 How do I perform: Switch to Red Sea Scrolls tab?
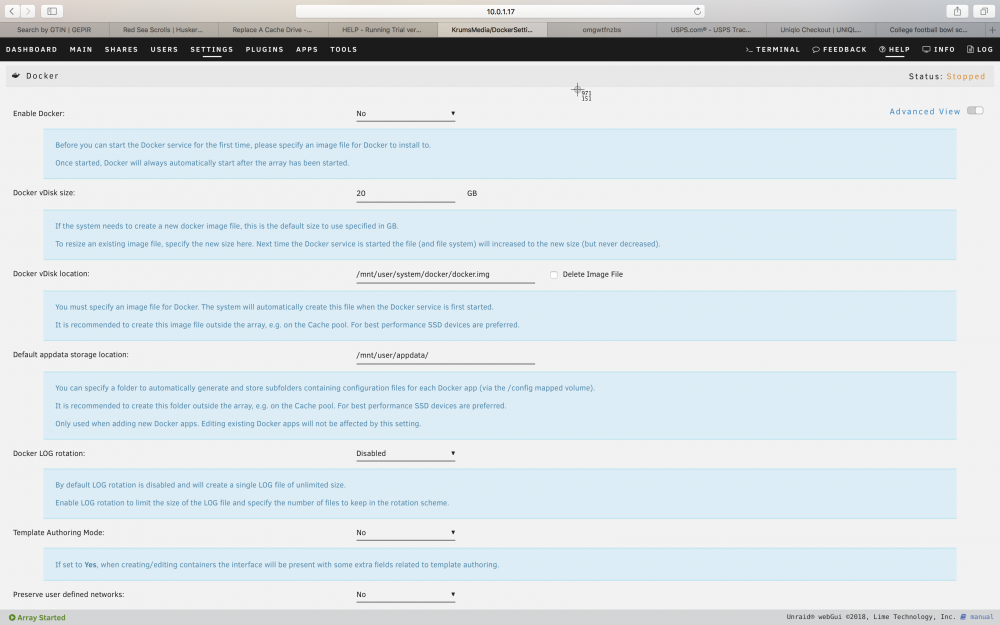pos(163,29)
